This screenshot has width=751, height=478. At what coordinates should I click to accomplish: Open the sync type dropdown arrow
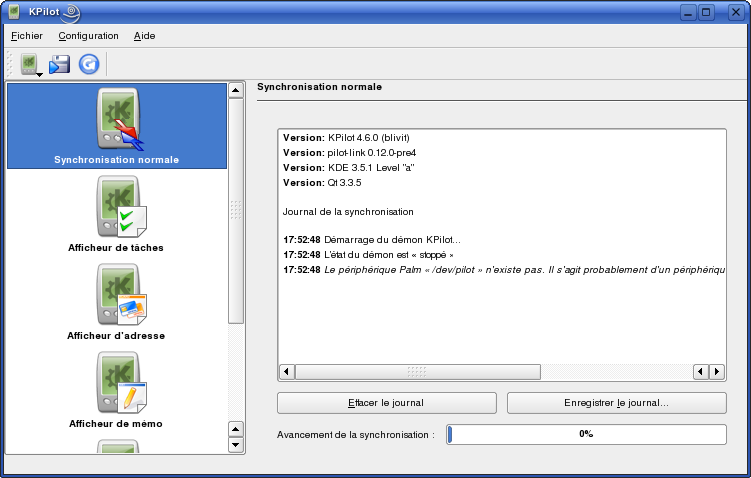(x=40, y=74)
